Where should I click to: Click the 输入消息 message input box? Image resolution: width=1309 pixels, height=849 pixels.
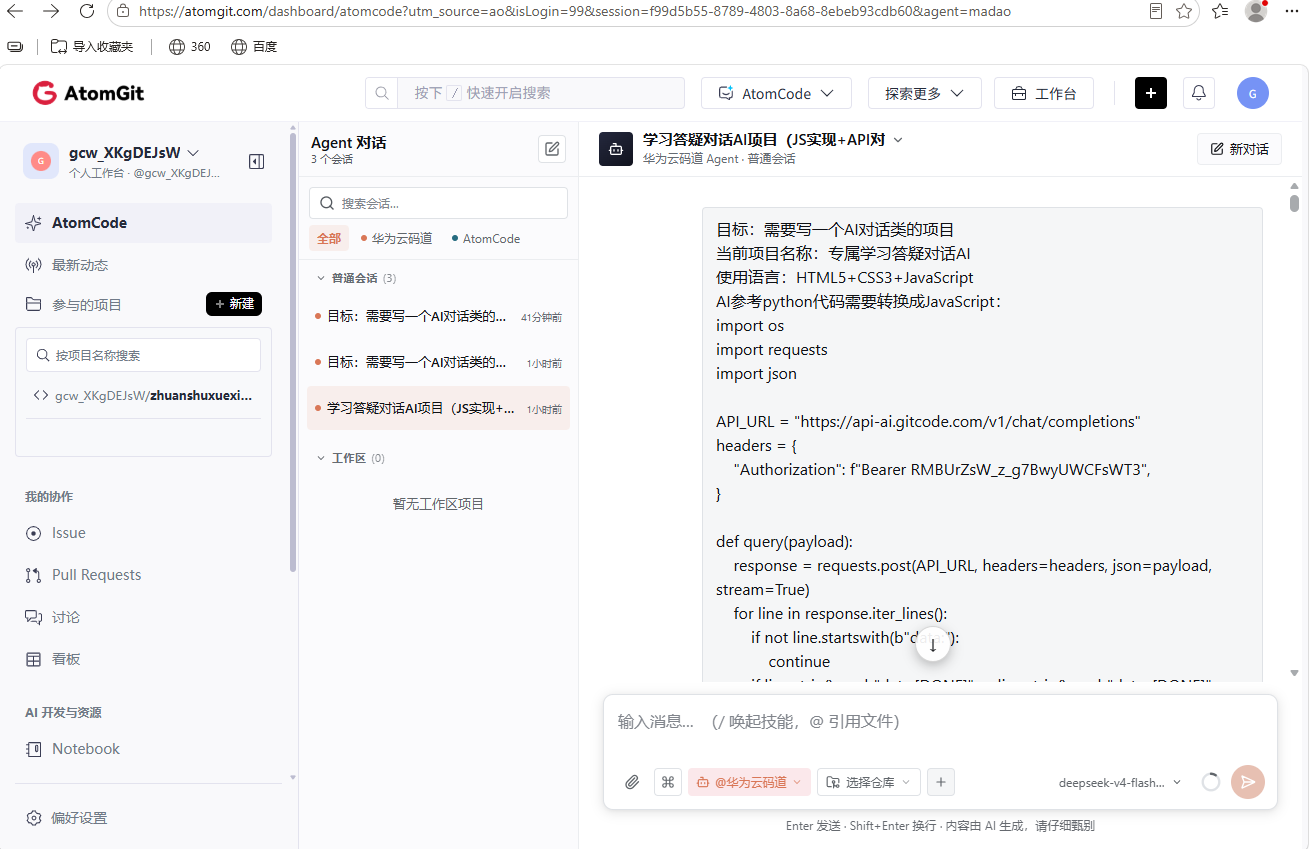(x=940, y=722)
